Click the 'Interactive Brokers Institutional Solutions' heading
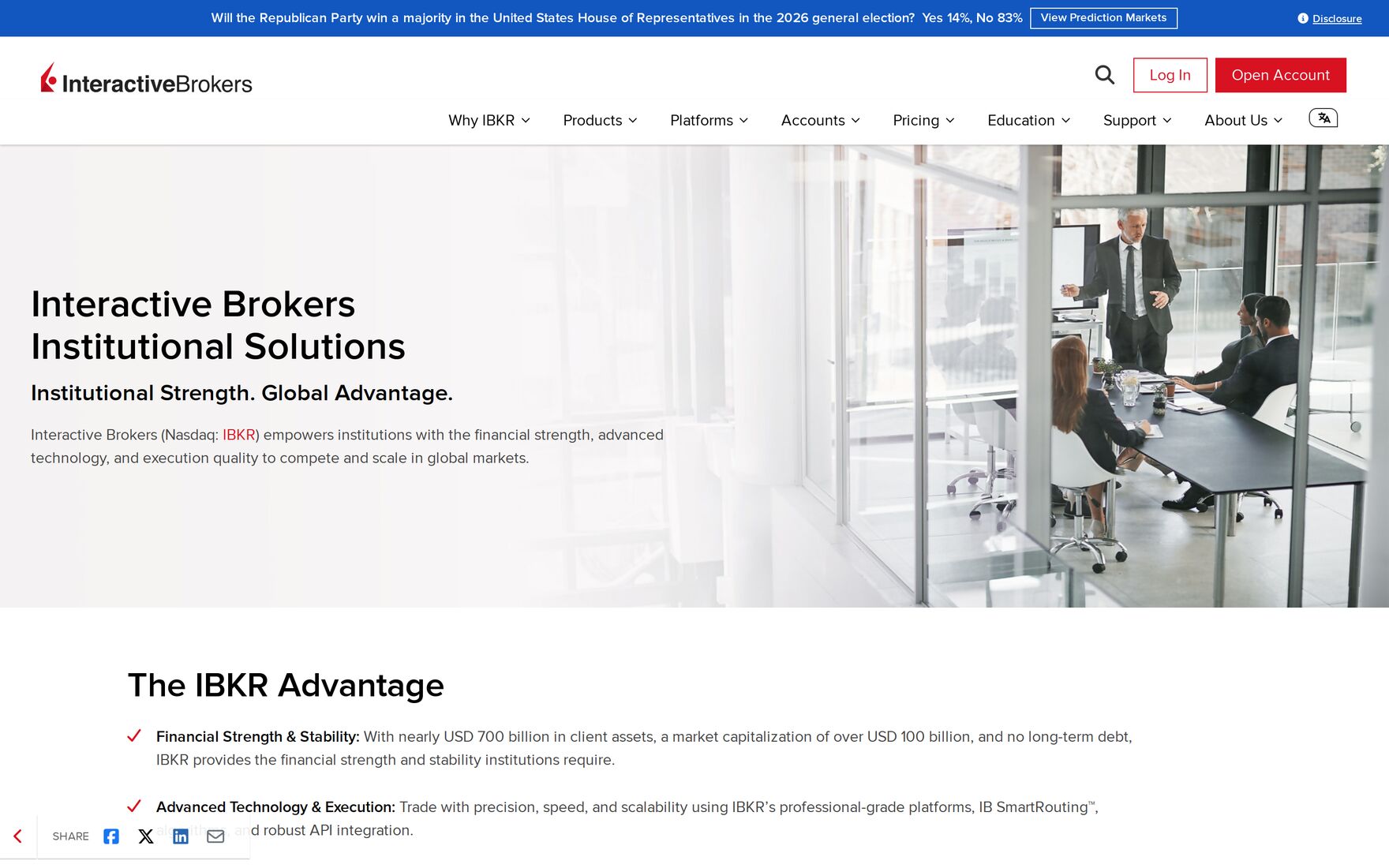The height and width of the screenshot is (868, 1389). 218,325
